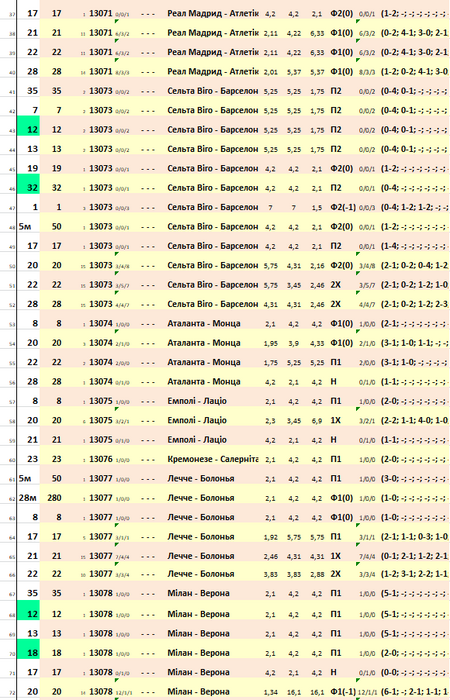Click the scores cell starting (1-2; 3-1; 2-2
Screen dimensions: 450x700
pos(415,574)
